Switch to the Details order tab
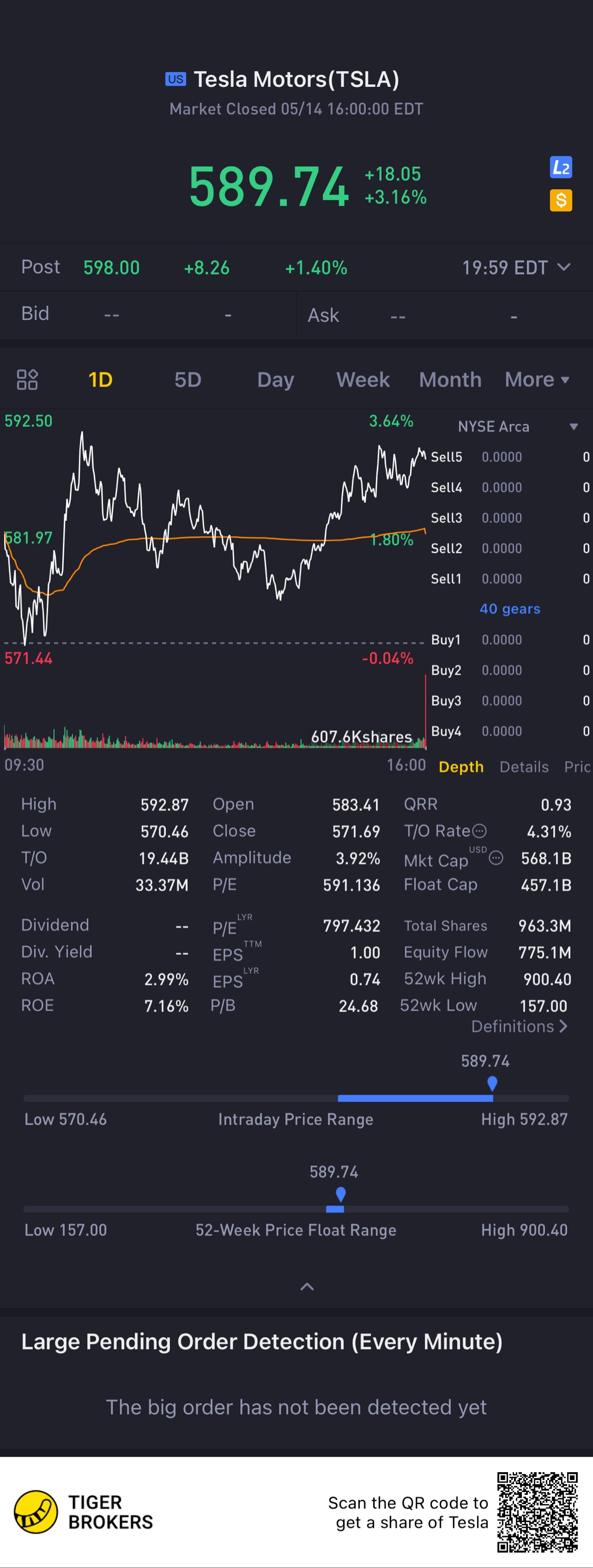The height and width of the screenshot is (1568, 593). pyautogui.click(x=523, y=766)
